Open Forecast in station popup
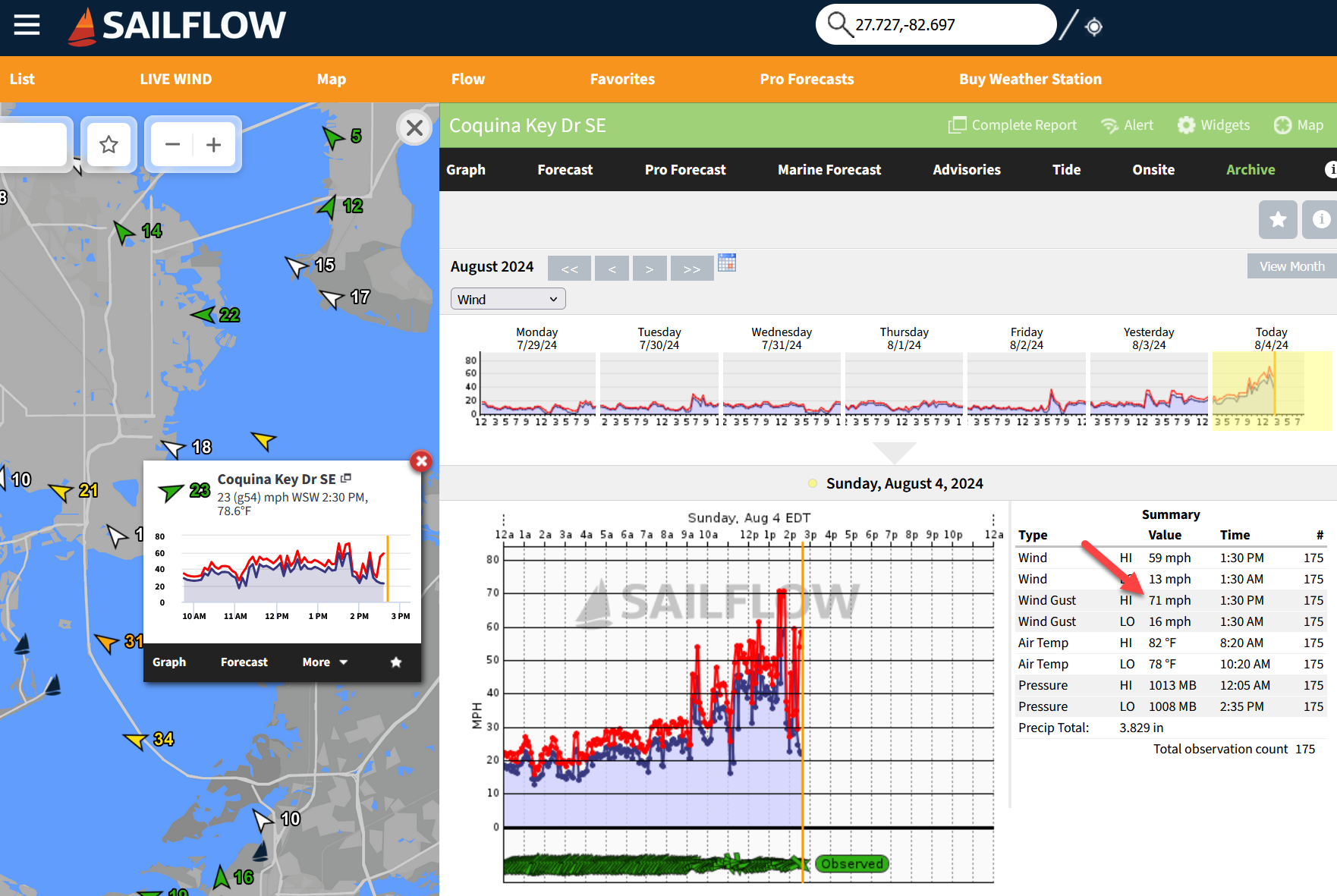The height and width of the screenshot is (896, 1337). (x=244, y=662)
